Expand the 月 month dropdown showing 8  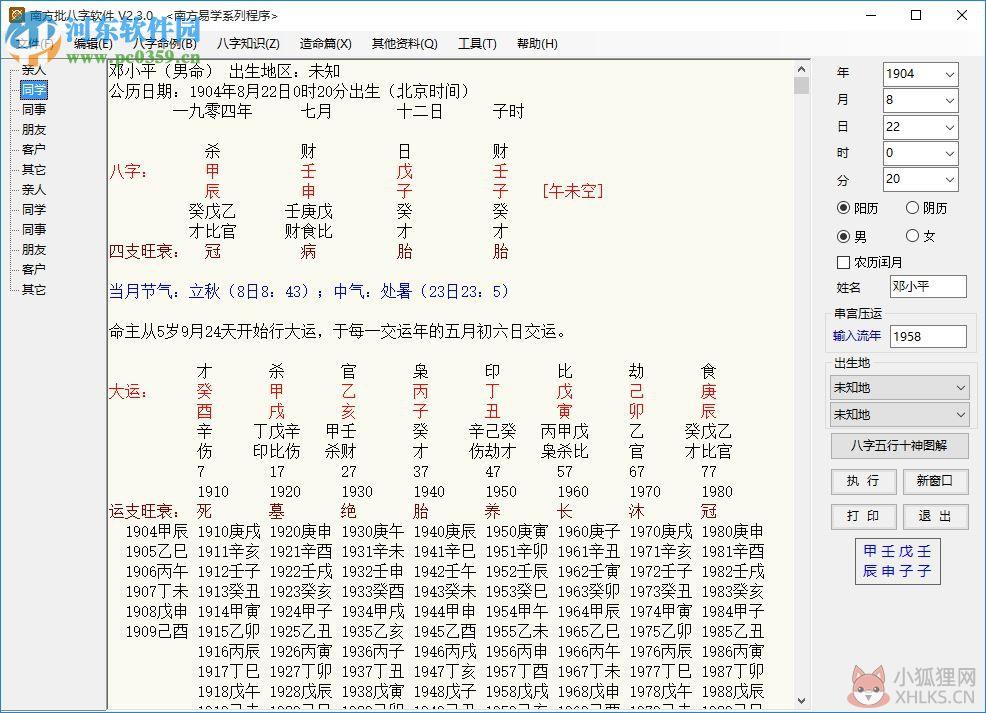(950, 101)
